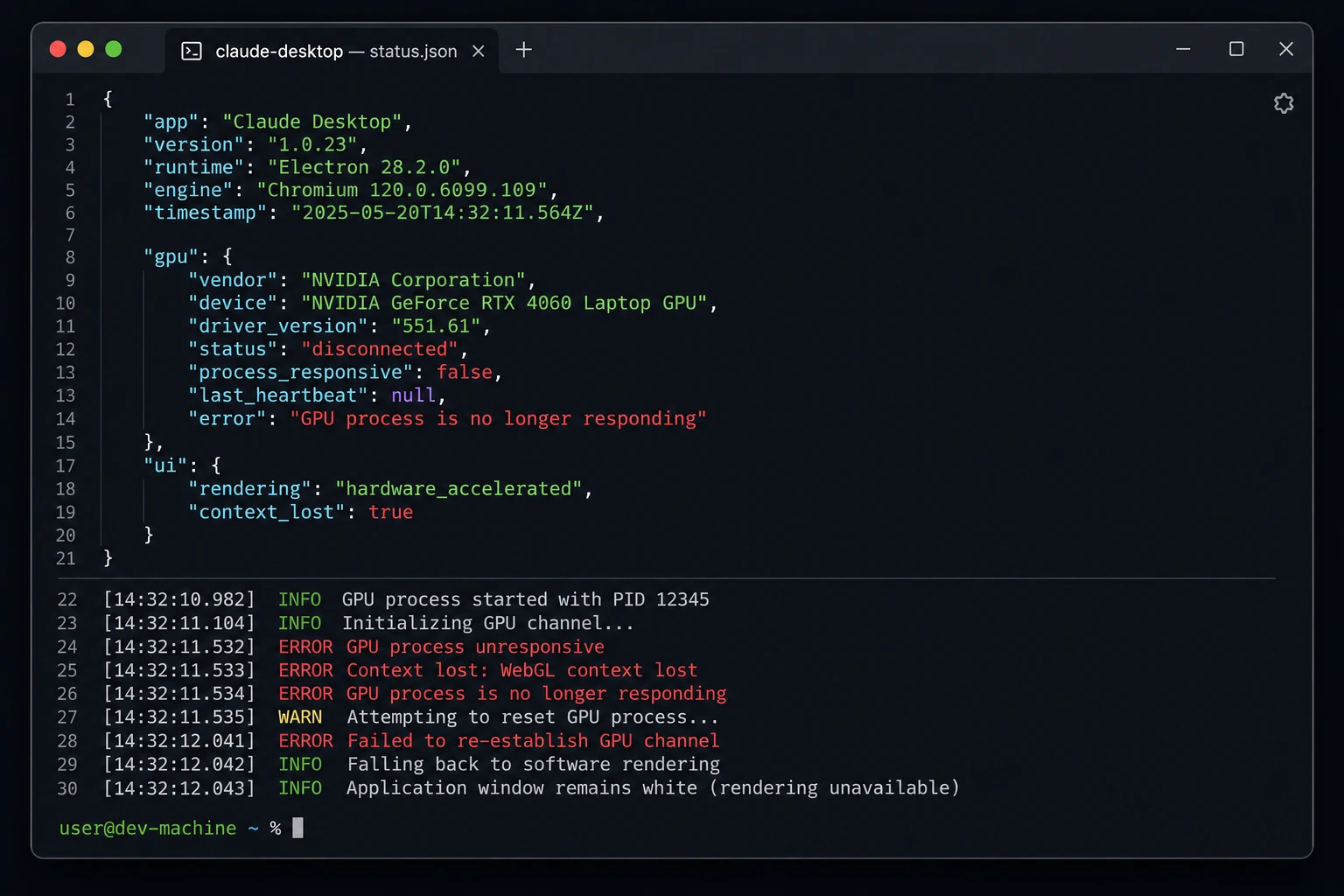Click the "Claude Desktop" value
This screenshot has width=1344, height=896.
[312, 122]
